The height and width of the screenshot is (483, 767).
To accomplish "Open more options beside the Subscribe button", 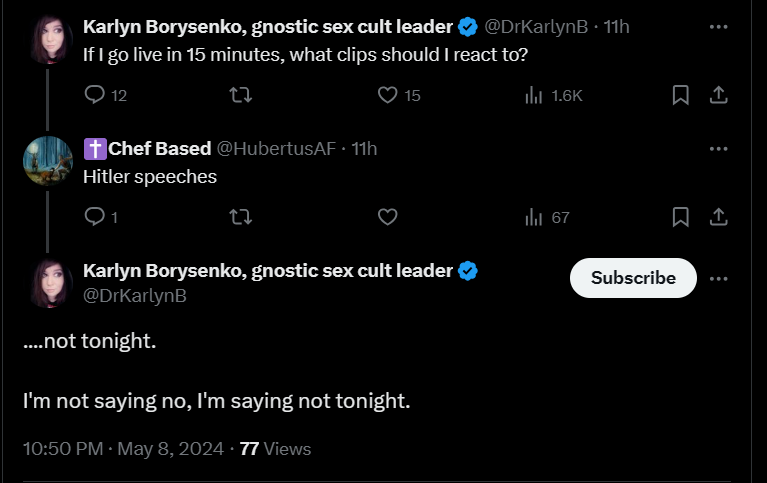I will pyautogui.click(x=719, y=278).
